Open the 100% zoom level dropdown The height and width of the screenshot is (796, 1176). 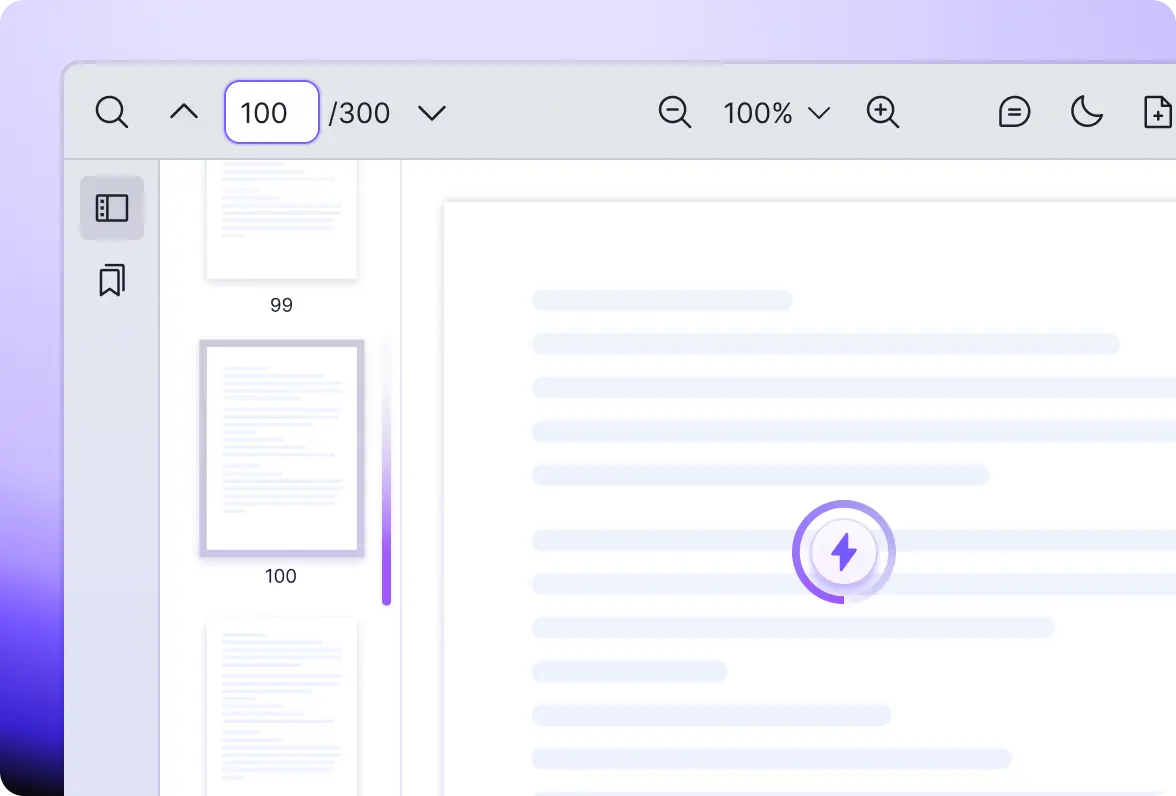[776, 113]
